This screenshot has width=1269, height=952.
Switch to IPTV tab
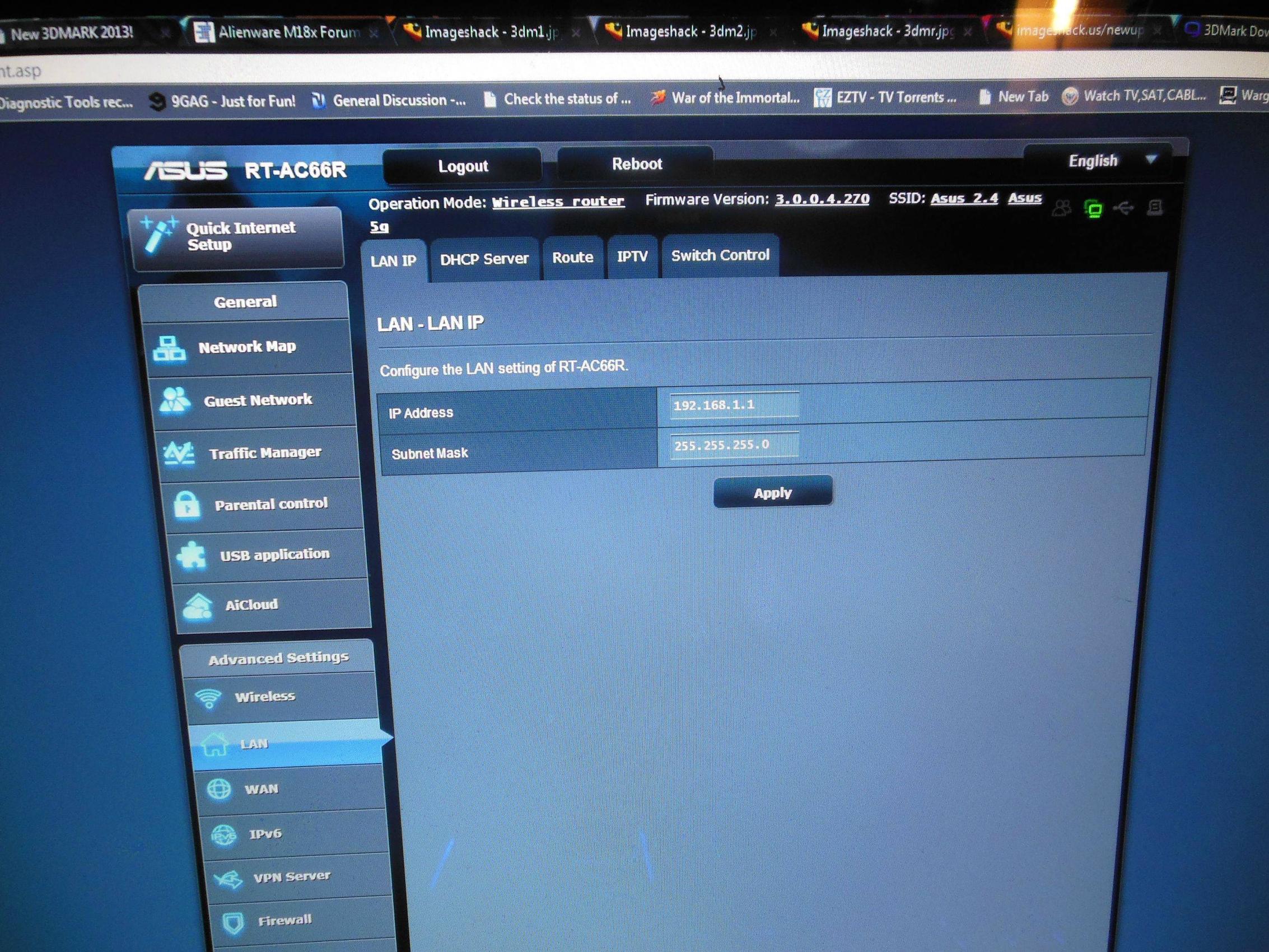tap(632, 256)
